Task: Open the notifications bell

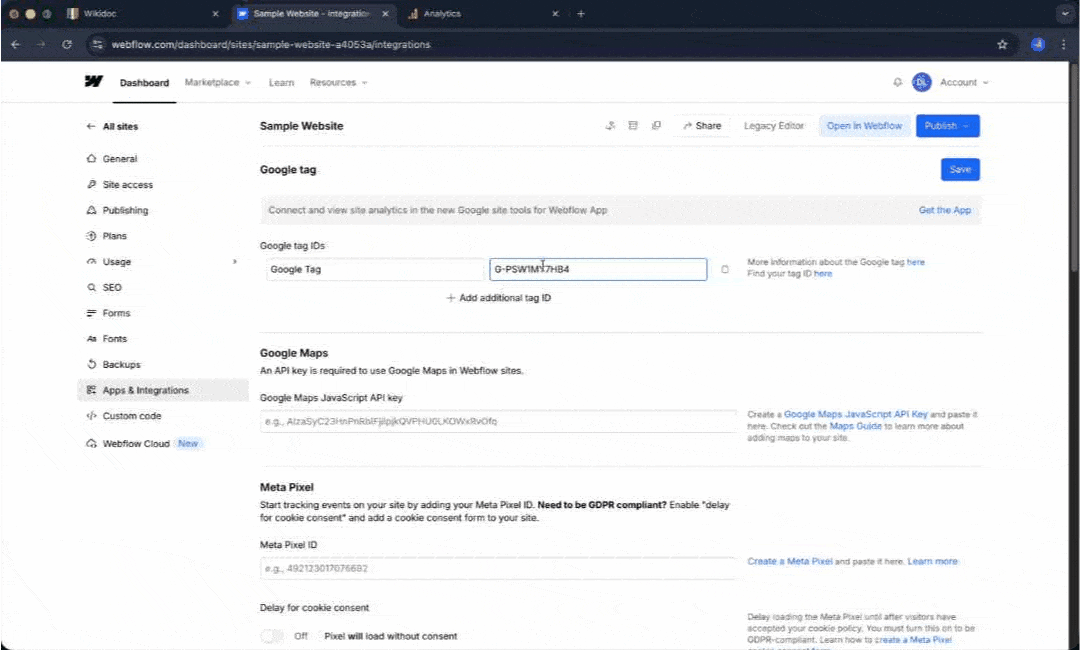Action: point(897,82)
